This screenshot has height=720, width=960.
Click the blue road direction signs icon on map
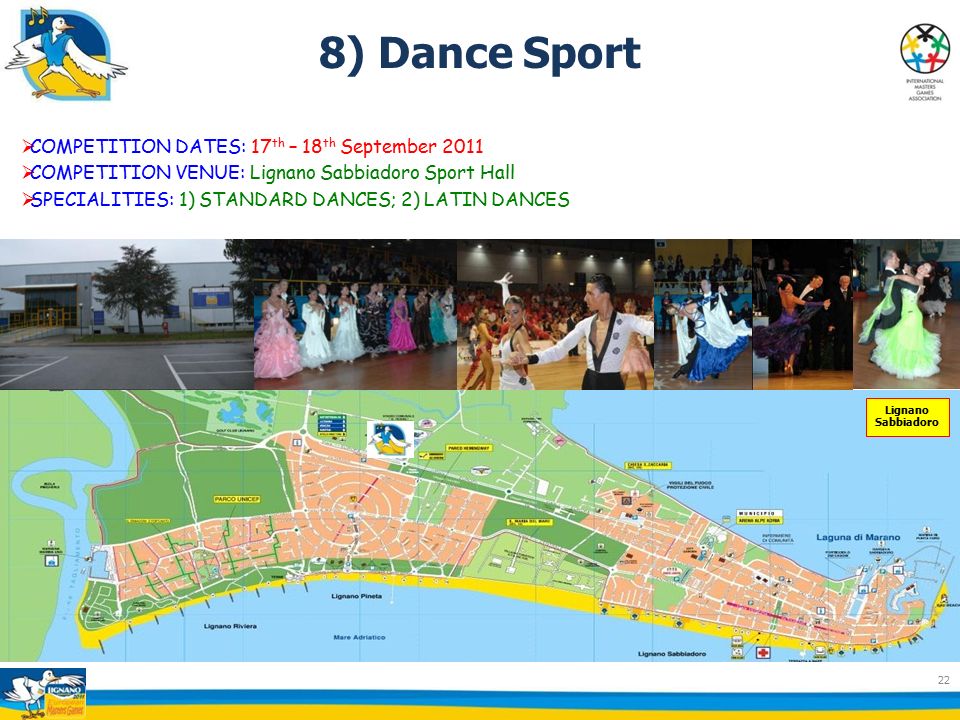(332, 426)
